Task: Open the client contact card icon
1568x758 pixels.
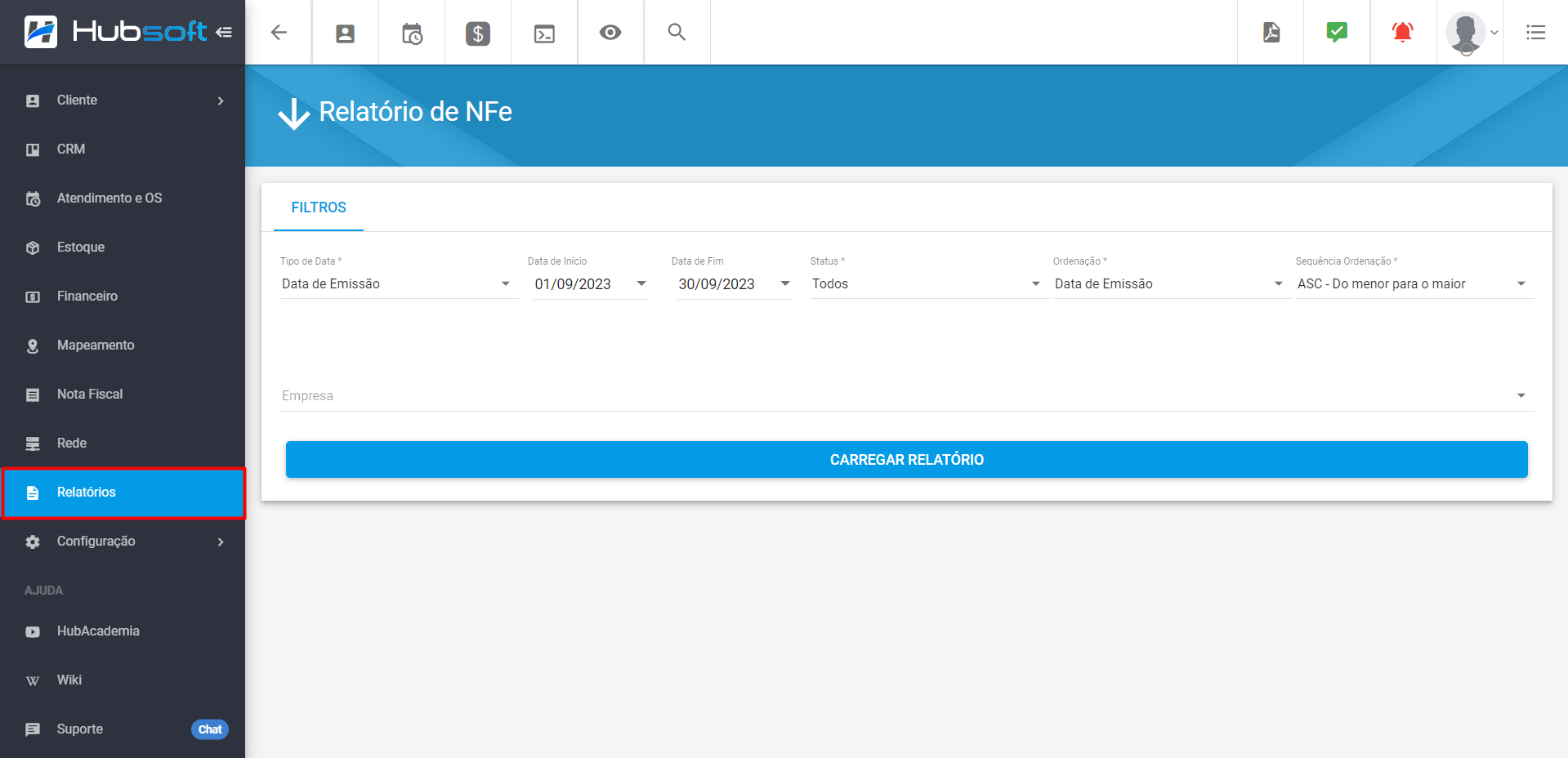Action: coord(346,33)
